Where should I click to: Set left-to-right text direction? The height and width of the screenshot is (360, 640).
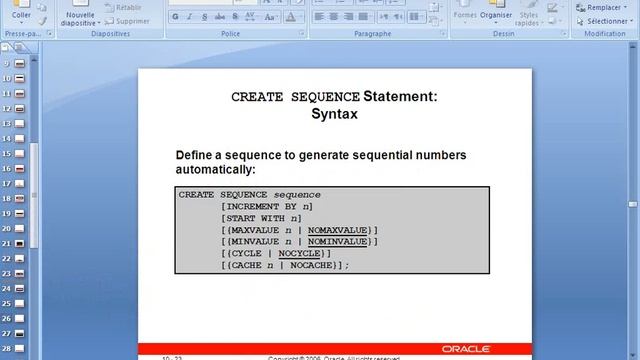384,17
